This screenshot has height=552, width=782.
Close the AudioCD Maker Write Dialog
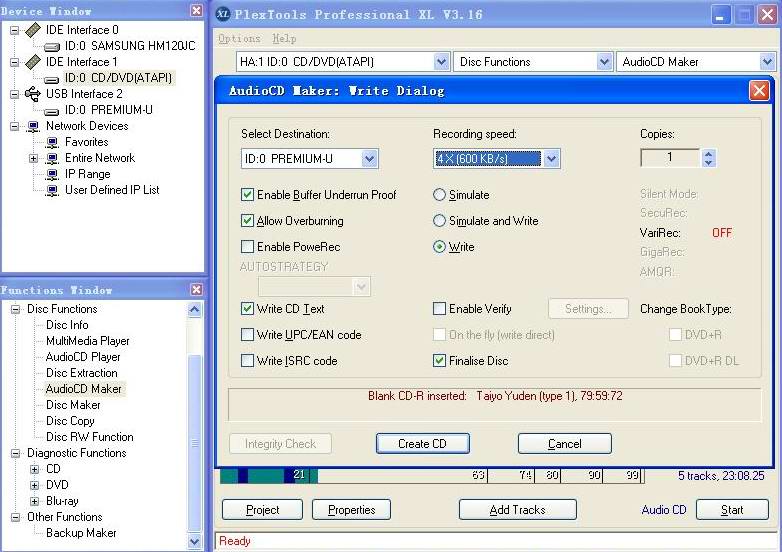point(759,91)
